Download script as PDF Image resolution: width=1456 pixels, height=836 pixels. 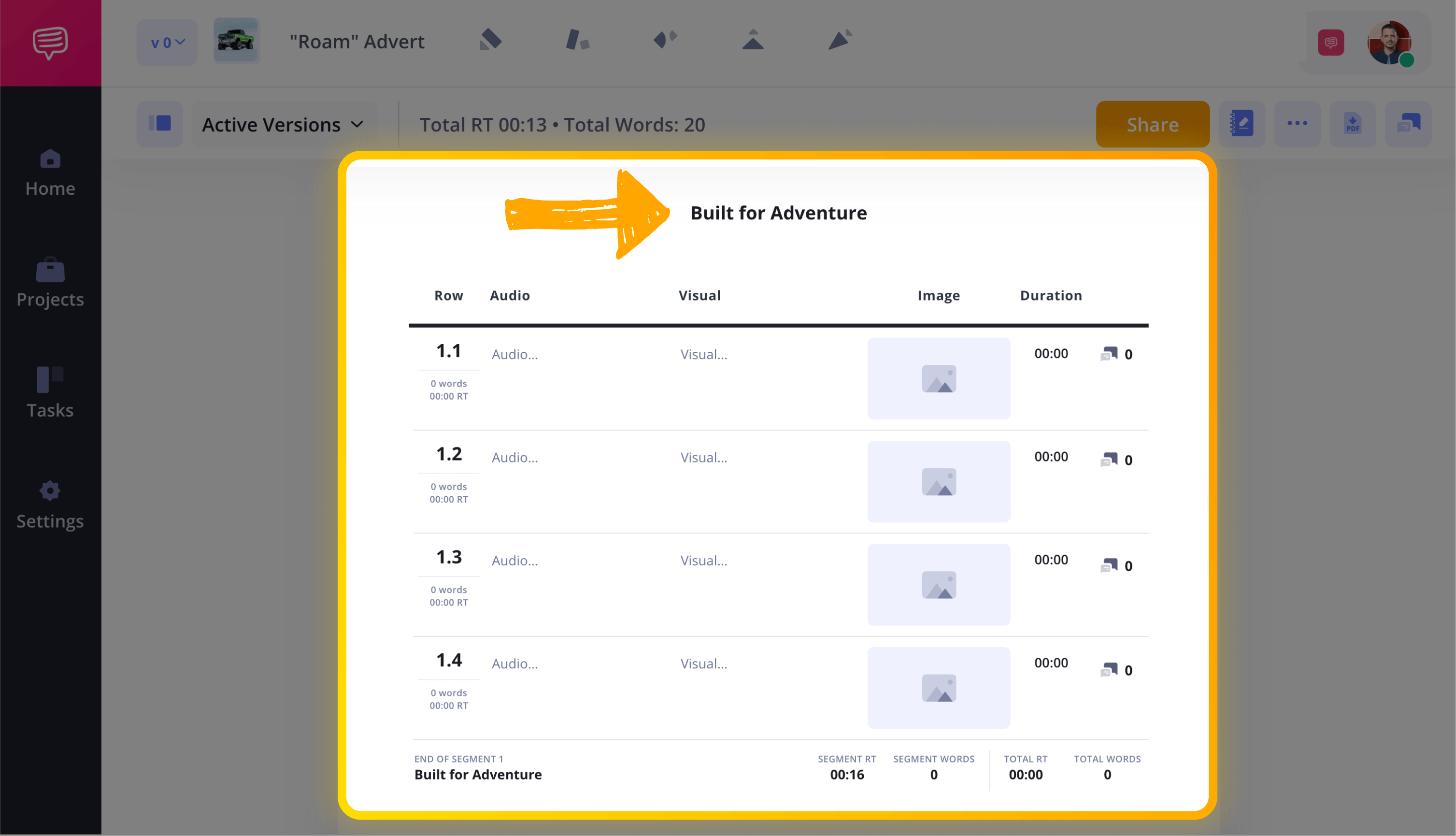[1353, 124]
